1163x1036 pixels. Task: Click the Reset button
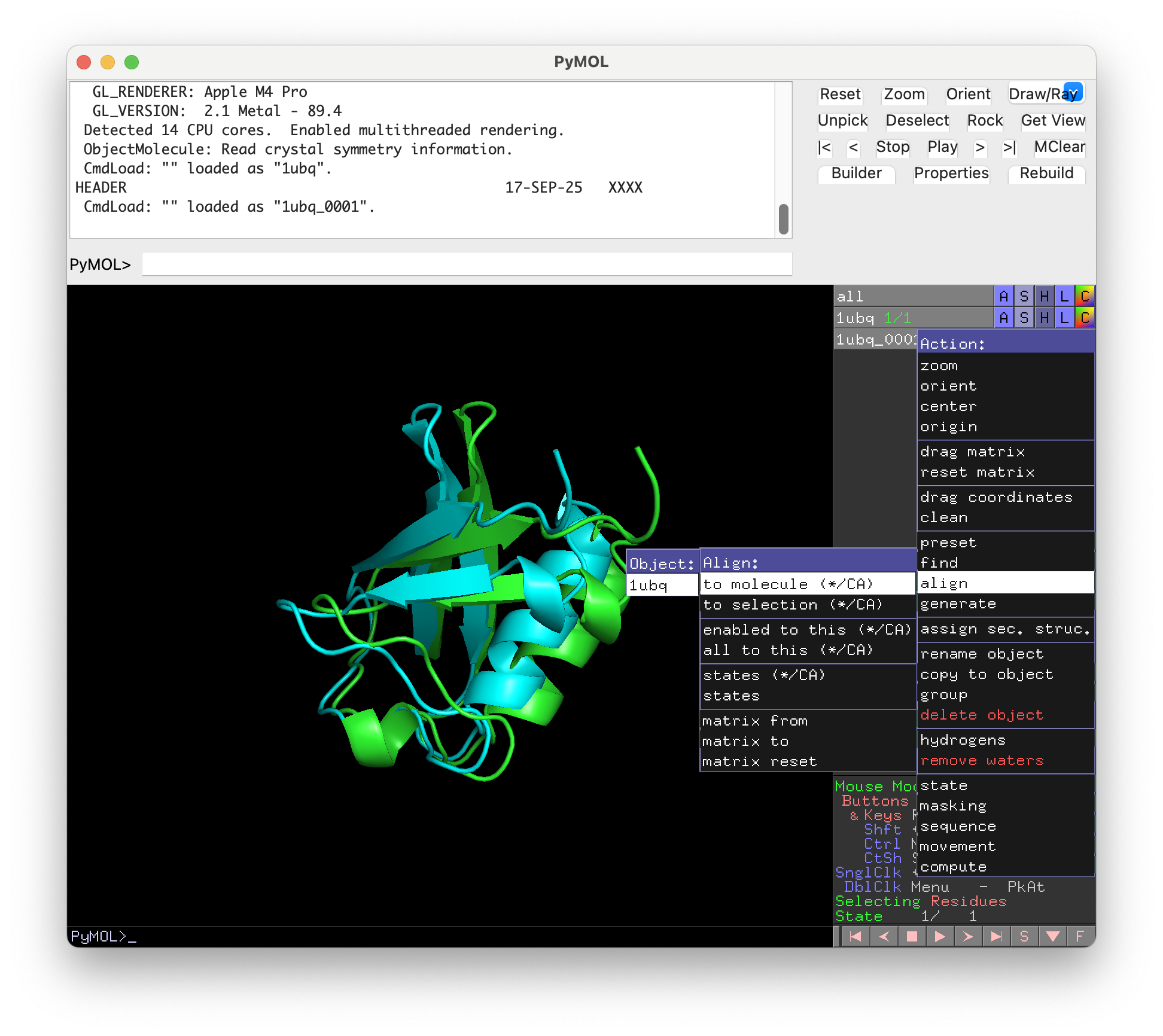coord(840,94)
